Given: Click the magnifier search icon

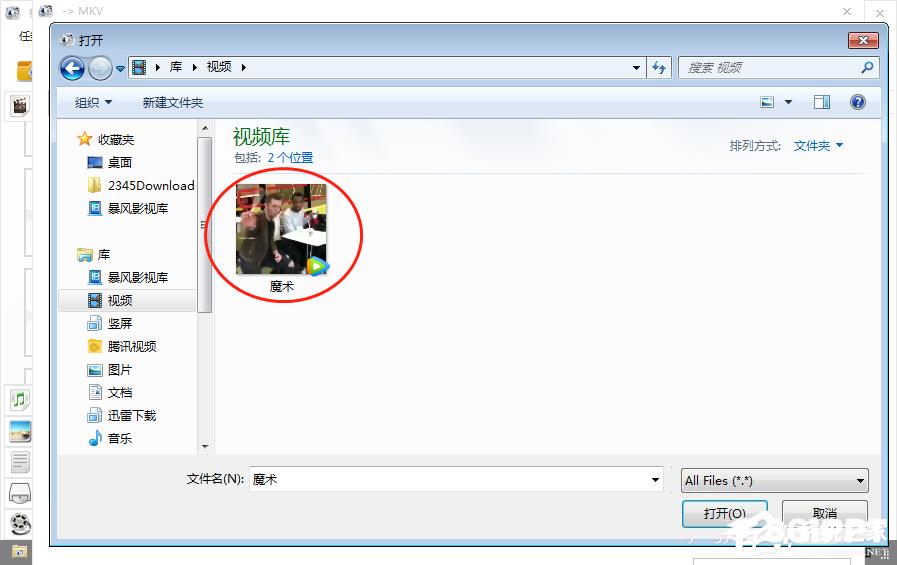Looking at the screenshot, I should [867, 67].
